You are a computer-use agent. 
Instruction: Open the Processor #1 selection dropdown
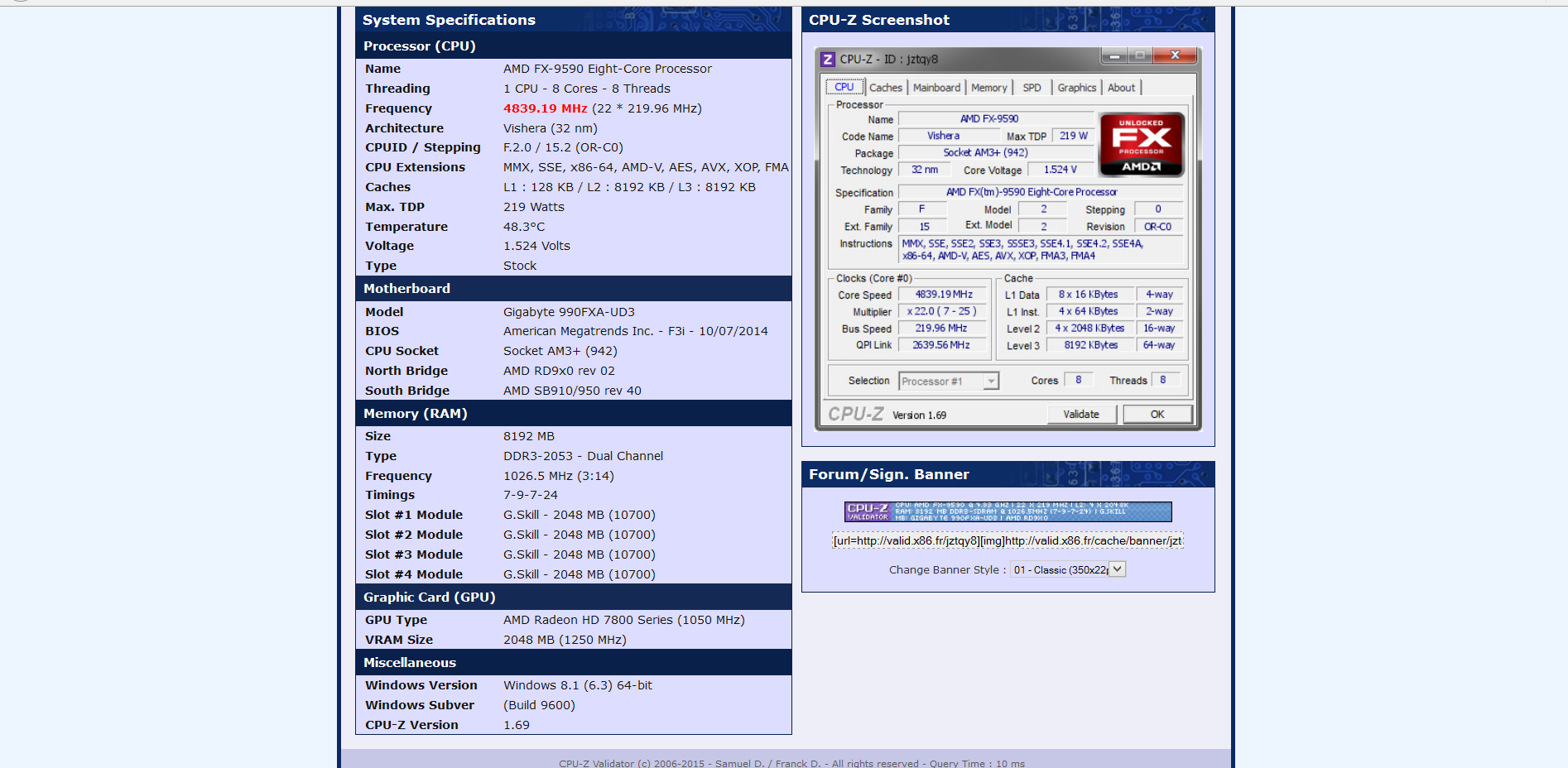[x=949, y=381]
